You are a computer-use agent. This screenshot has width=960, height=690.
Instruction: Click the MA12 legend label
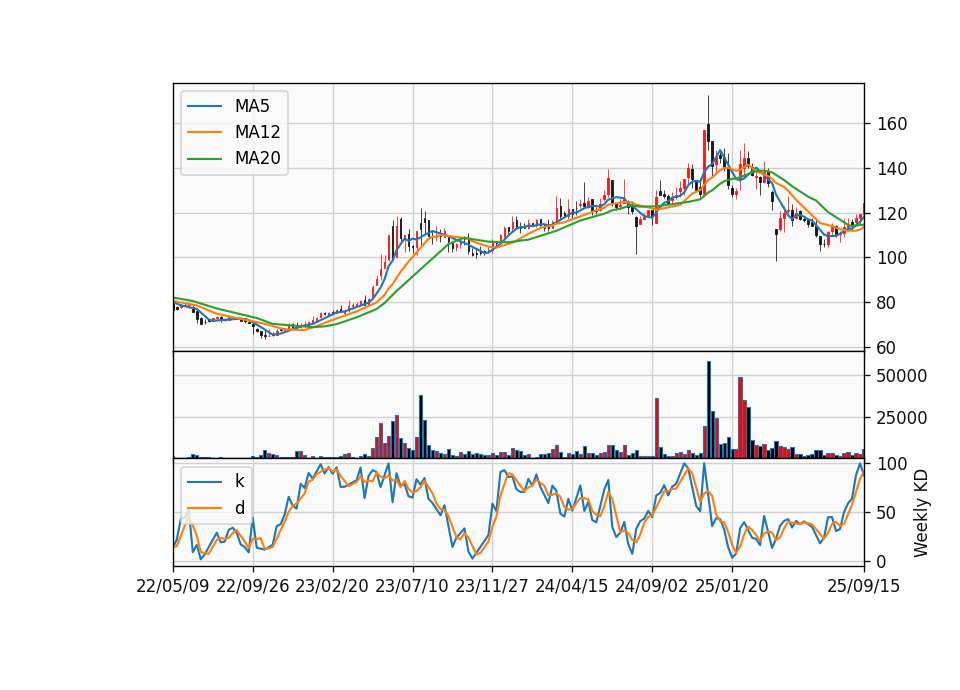[257, 132]
